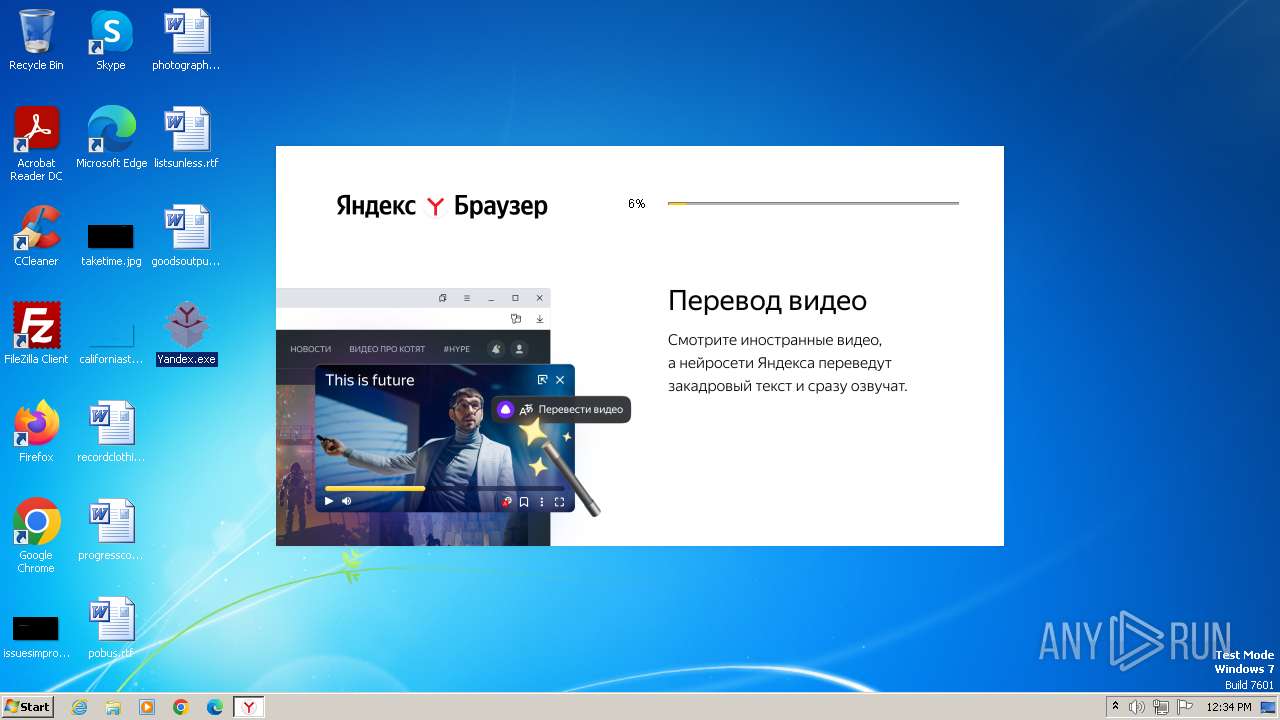Select the photograph... Word document icon
Screen dimensions: 1280x720
click(x=186, y=40)
